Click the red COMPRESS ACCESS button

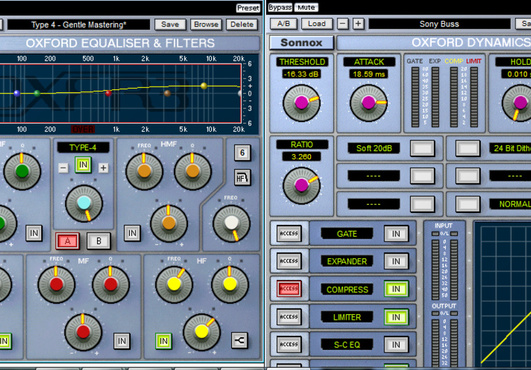tap(289, 289)
